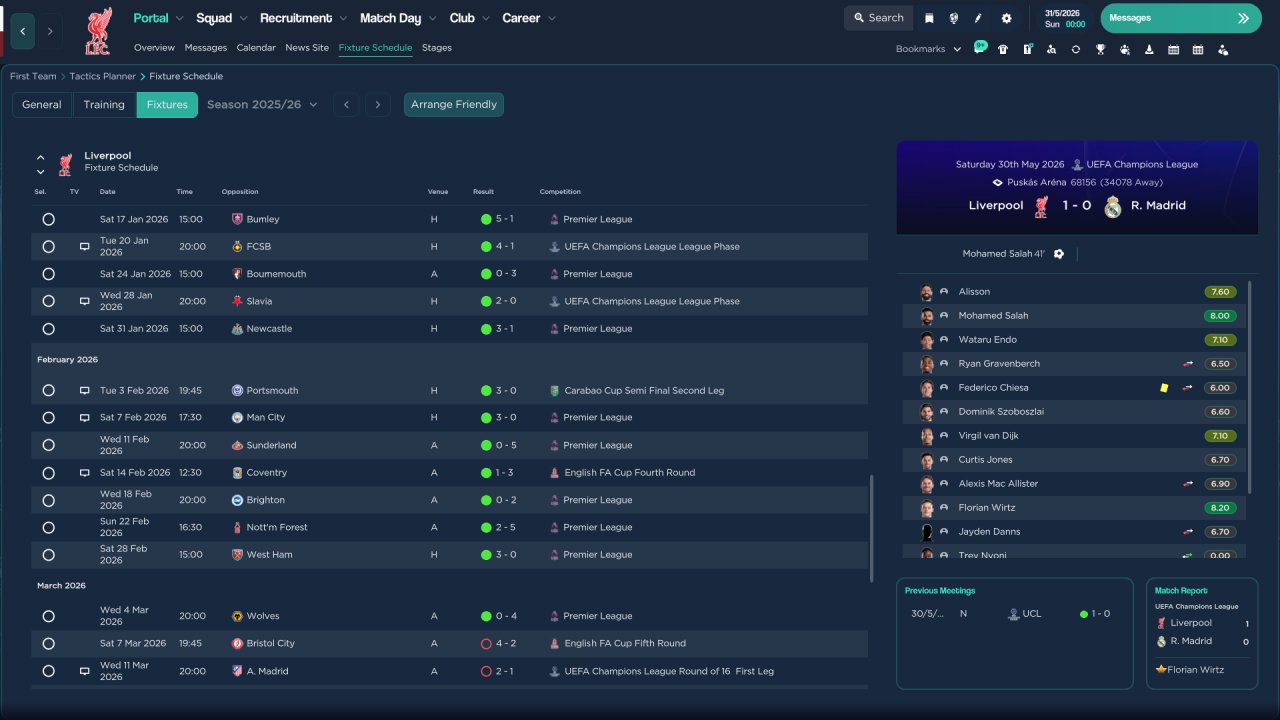Open the Squad dropdown menu
This screenshot has width=1280, height=720.
tap(222, 18)
